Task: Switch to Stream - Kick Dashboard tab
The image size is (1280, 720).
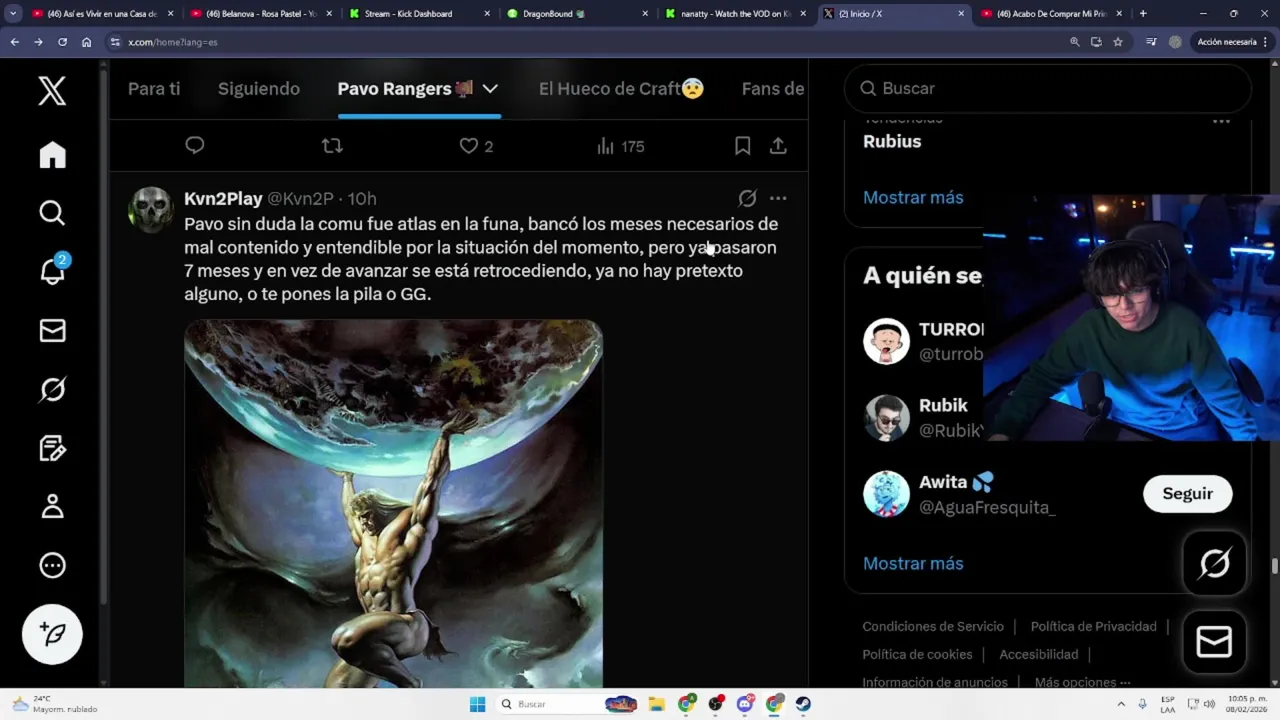Action: pyautogui.click(x=422, y=14)
